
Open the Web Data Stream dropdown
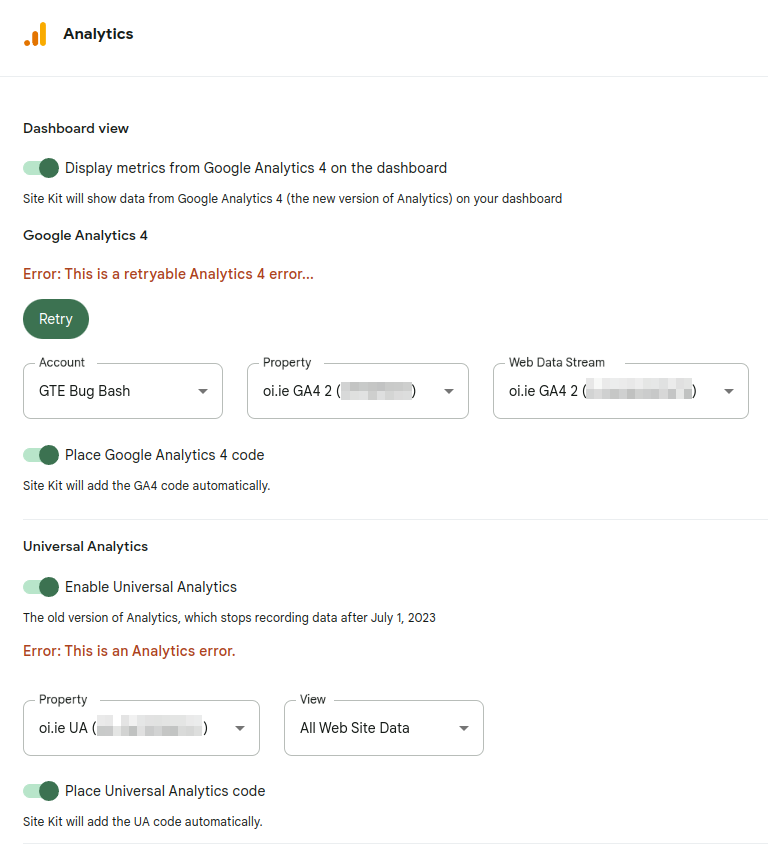(x=620, y=391)
